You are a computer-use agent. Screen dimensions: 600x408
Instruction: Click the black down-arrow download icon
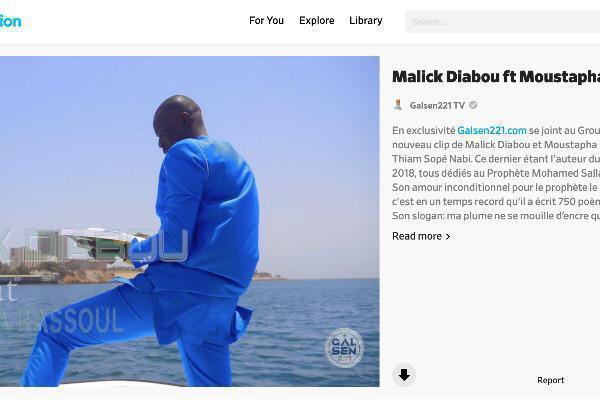tap(404, 375)
